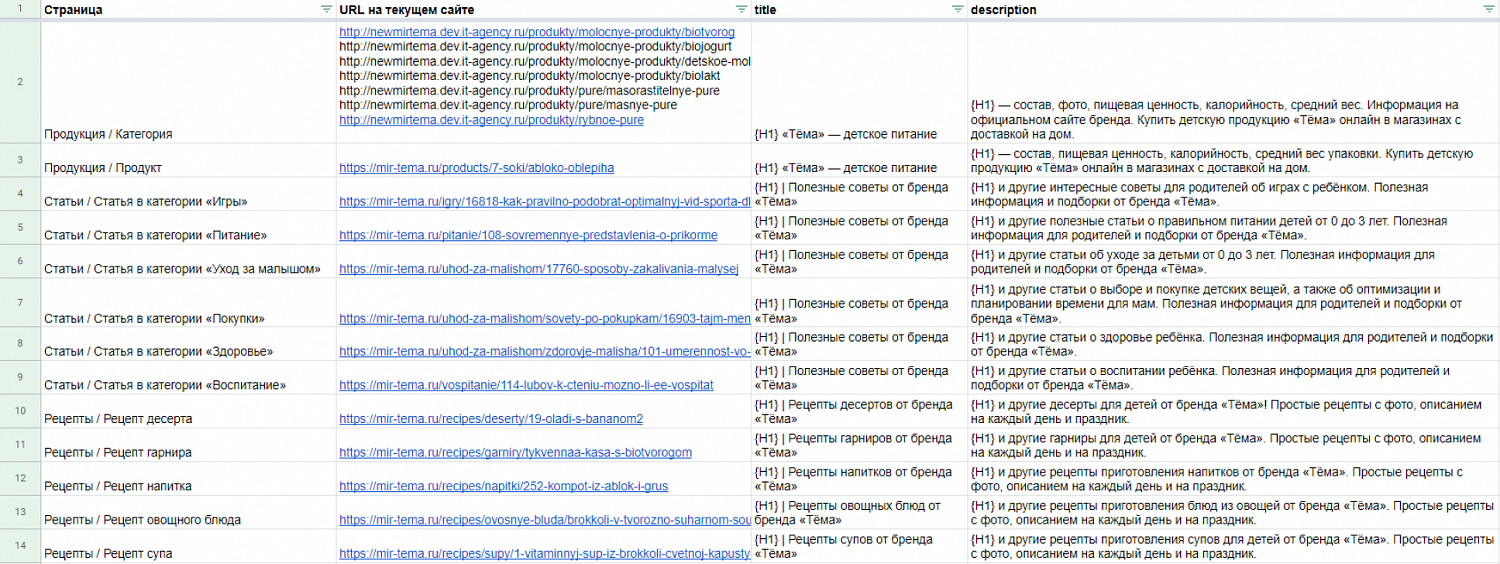Select cell Рецепты / Рецепт напитка
Screen dimensions: 1500x564
[188, 479]
